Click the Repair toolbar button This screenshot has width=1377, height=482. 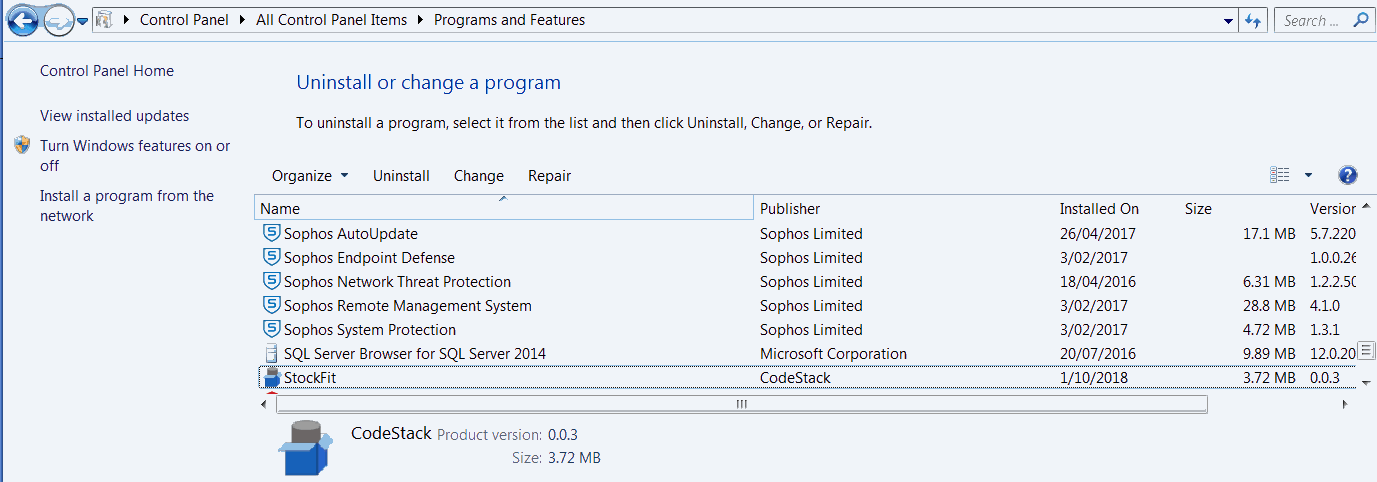click(x=550, y=176)
